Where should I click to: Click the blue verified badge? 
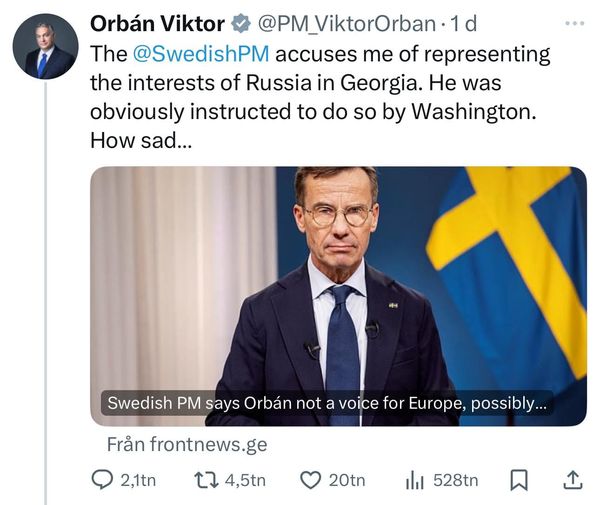(241, 23)
